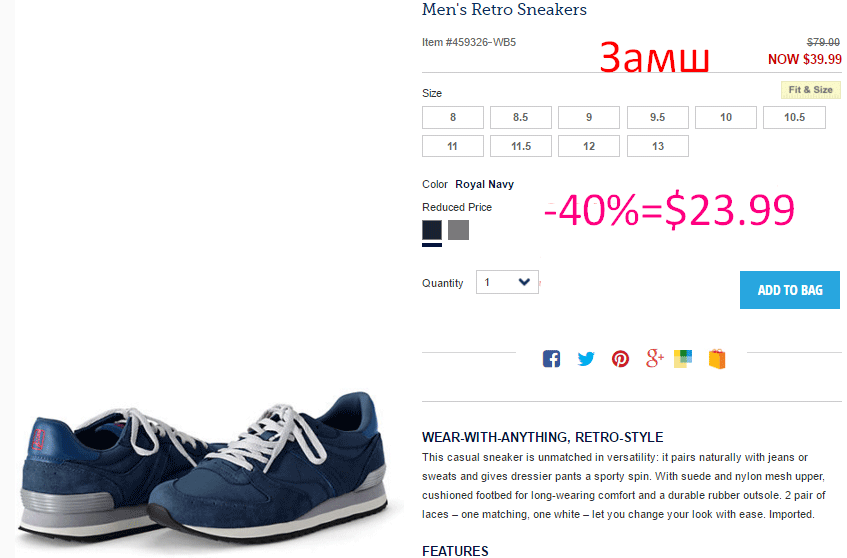The height and width of the screenshot is (558, 847).
Task: Open the Fit & Size guide
Action: [x=810, y=90]
